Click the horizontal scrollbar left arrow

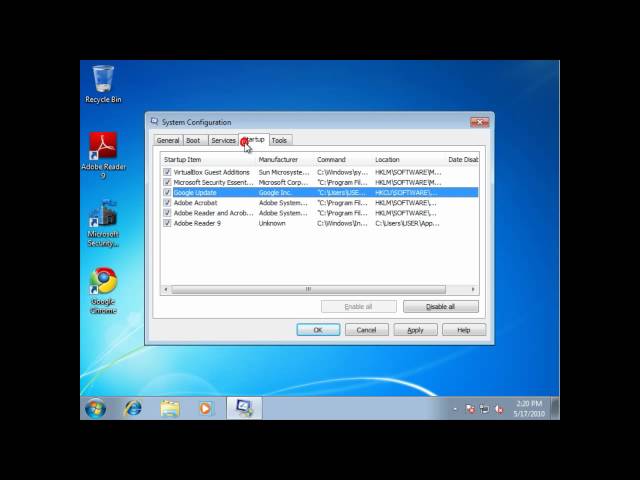[166, 289]
